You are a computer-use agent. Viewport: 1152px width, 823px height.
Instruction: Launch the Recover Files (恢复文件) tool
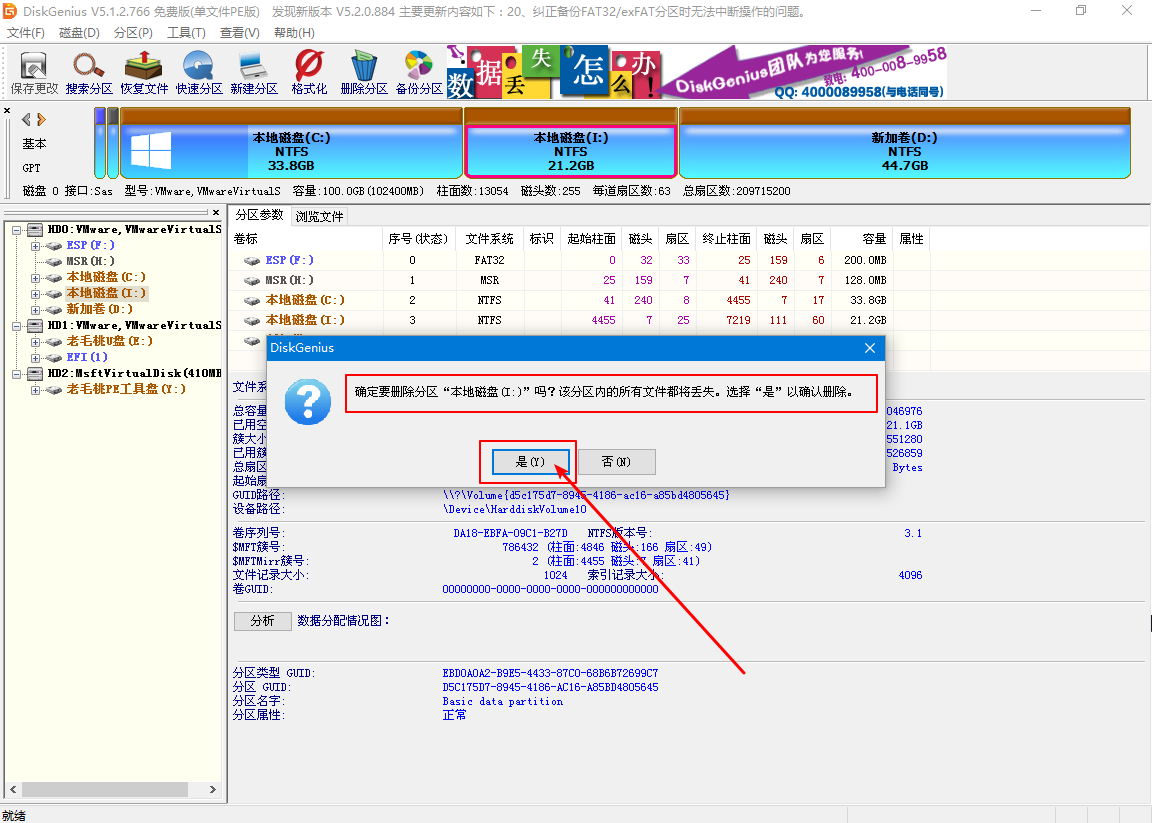click(144, 73)
